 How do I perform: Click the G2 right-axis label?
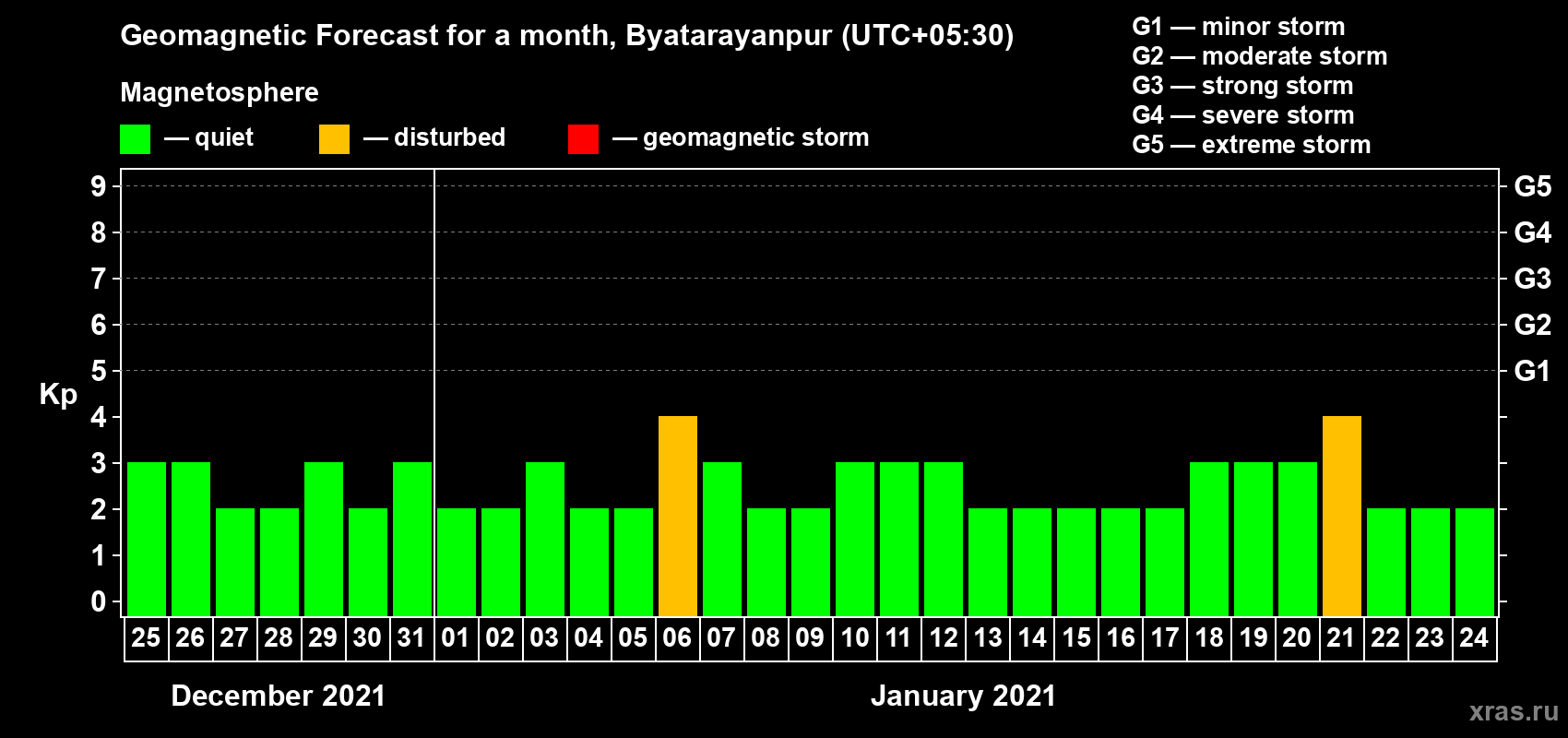[x=1533, y=325]
